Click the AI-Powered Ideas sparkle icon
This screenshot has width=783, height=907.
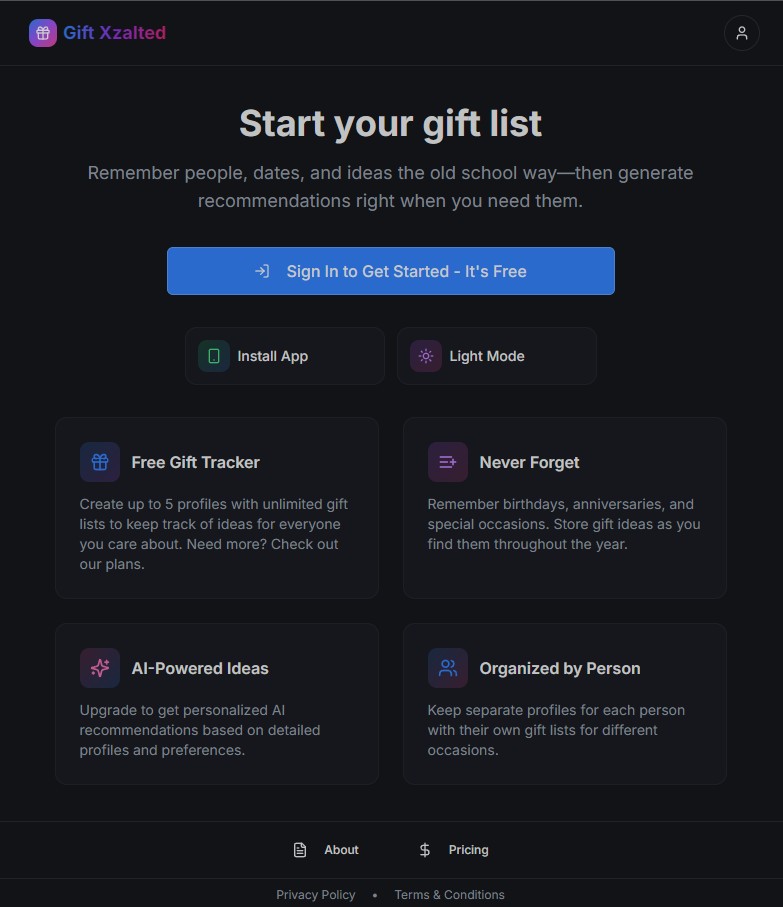pyautogui.click(x=100, y=668)
